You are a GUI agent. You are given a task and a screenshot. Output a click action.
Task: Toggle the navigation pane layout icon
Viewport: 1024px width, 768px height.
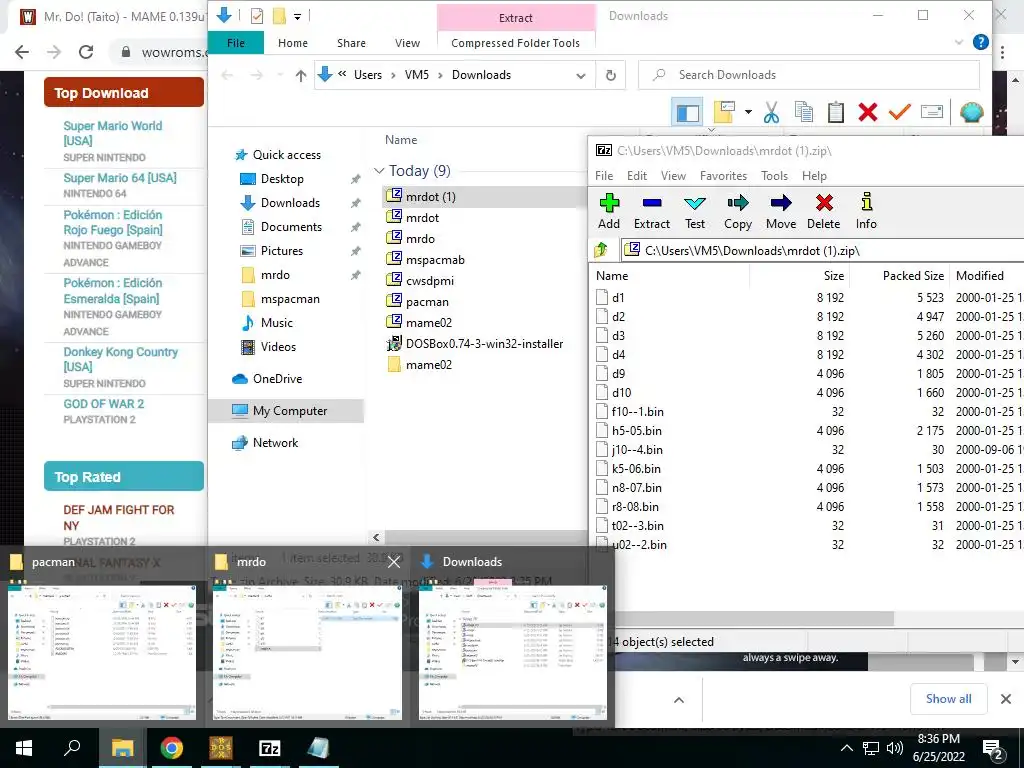pyautogui.click(x=687, y=112)
